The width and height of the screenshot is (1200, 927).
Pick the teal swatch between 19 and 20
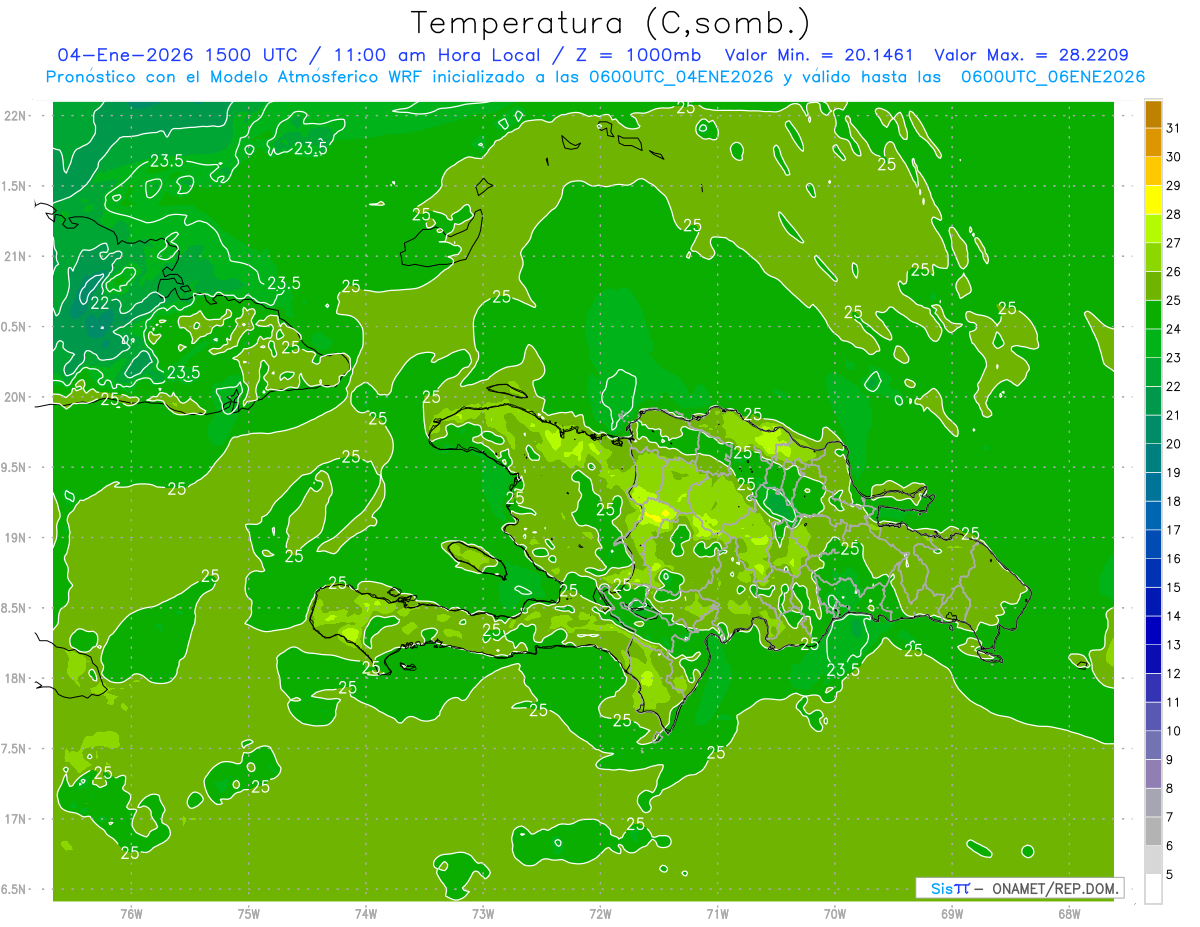coord(1153,458)
